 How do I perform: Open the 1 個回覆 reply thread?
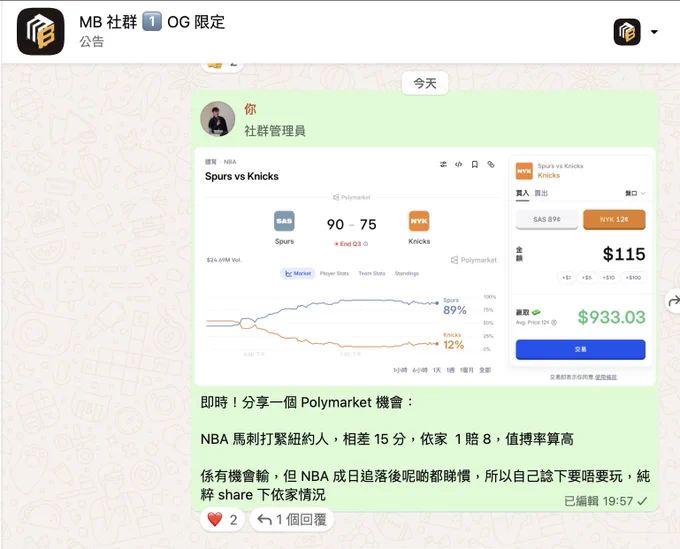coord(291,519)
